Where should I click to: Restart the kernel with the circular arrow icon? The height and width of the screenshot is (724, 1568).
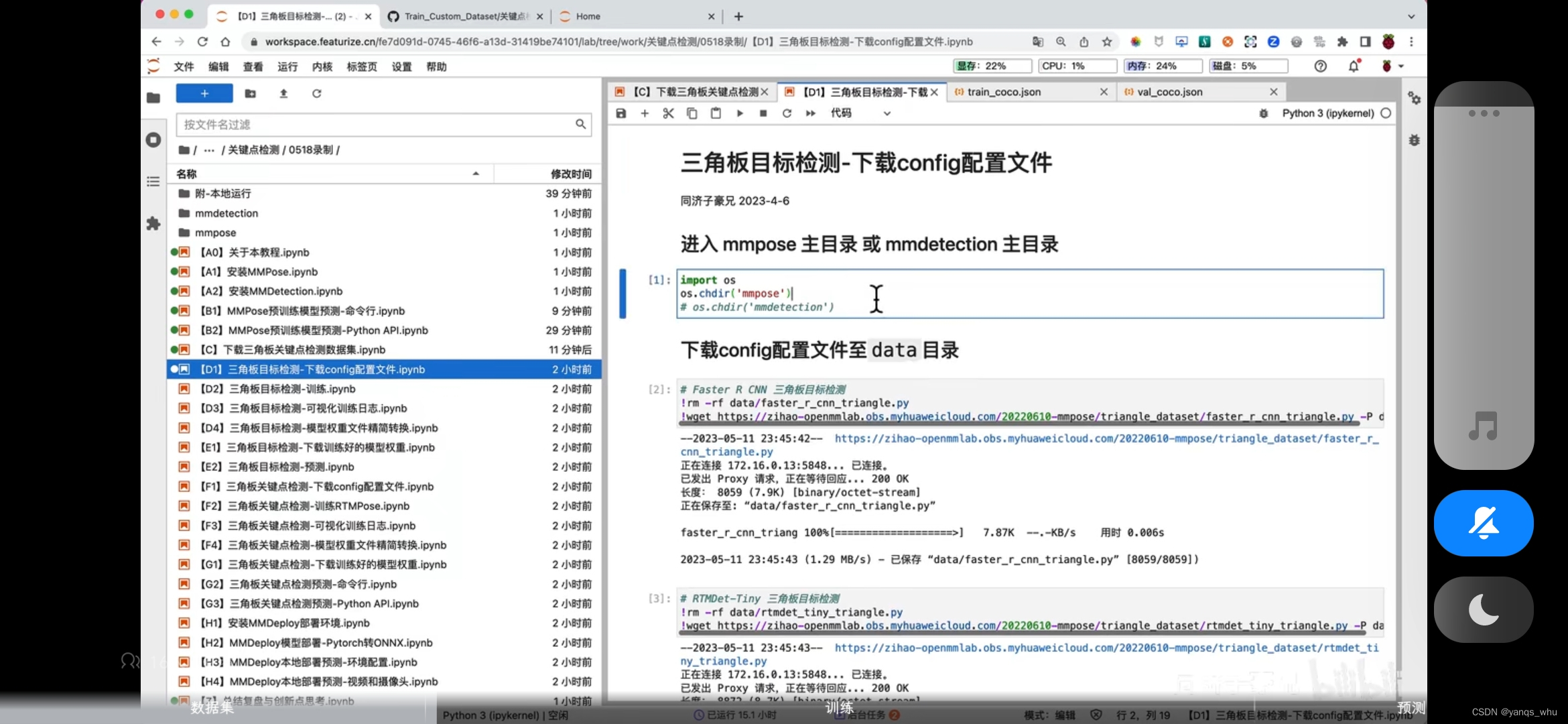787,113
